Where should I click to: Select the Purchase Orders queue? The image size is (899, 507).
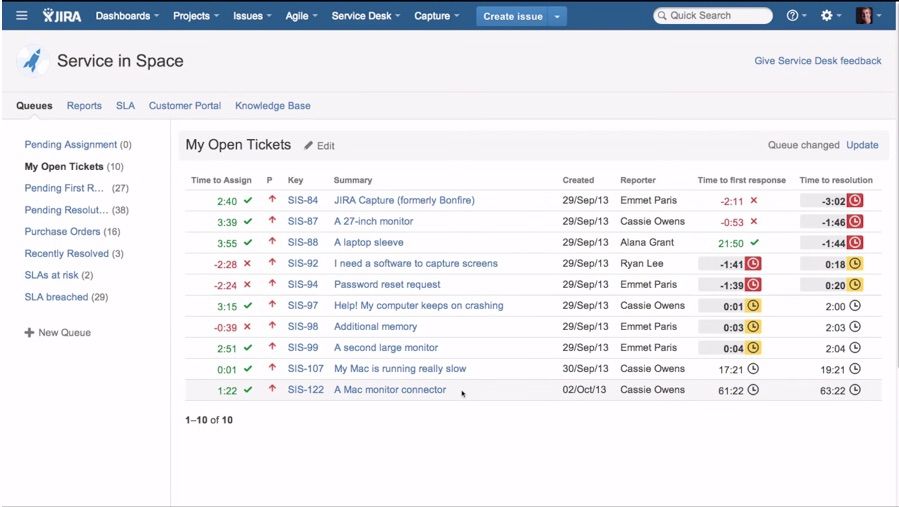72,232
